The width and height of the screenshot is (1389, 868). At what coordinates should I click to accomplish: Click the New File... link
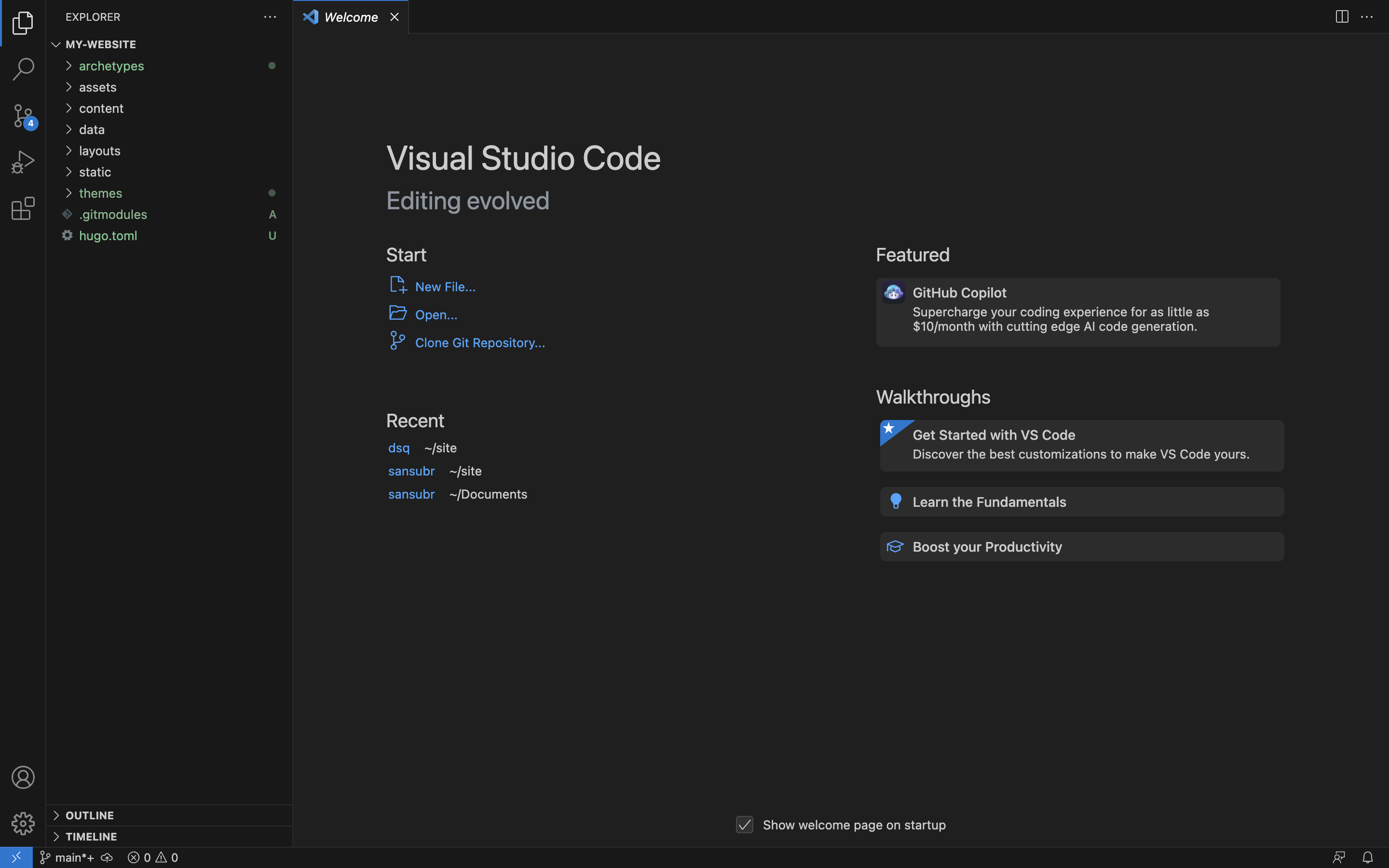pyautogui.click(x=446, y=286)
